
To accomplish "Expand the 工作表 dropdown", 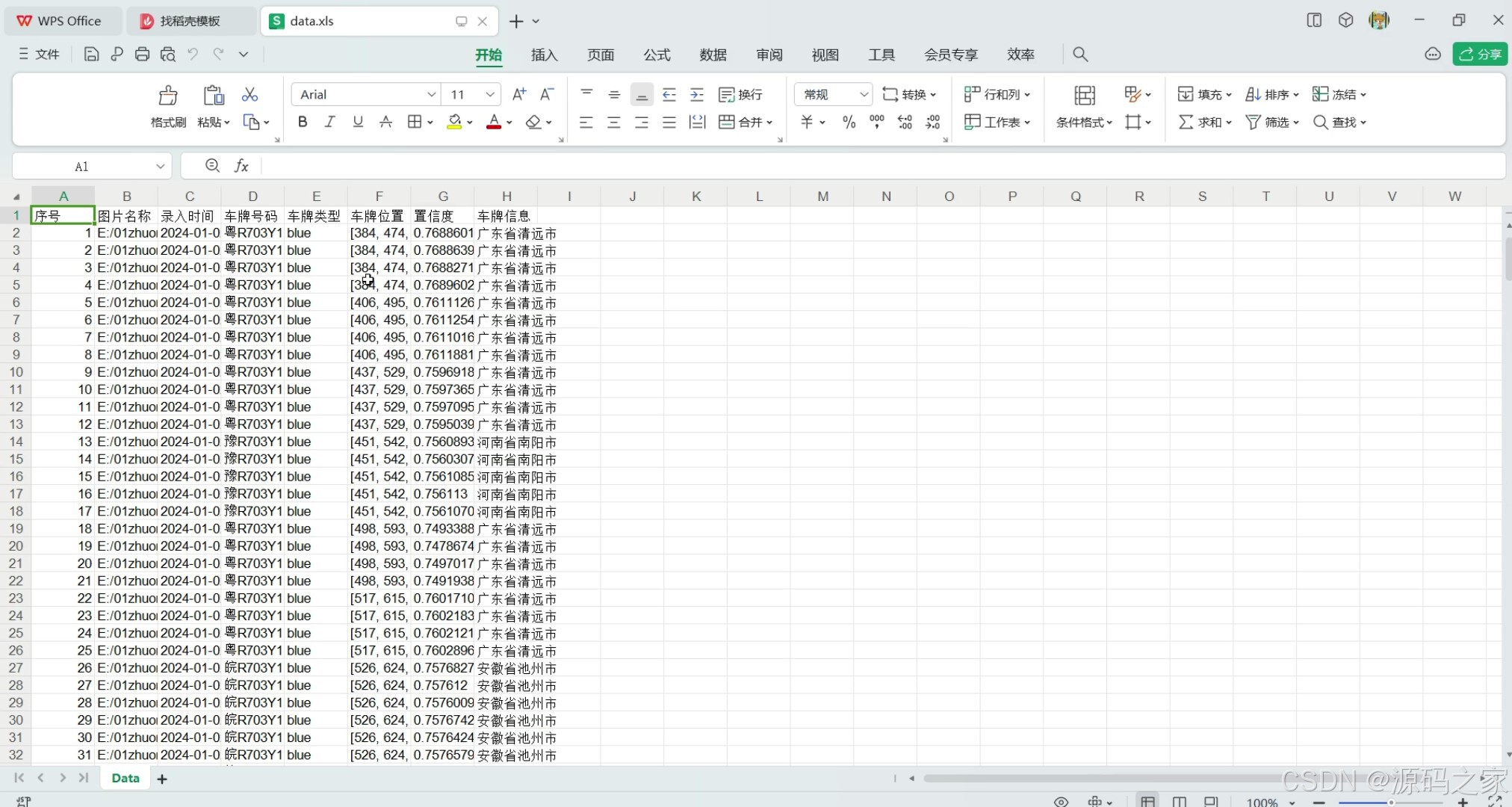I will pos(1027,123).
